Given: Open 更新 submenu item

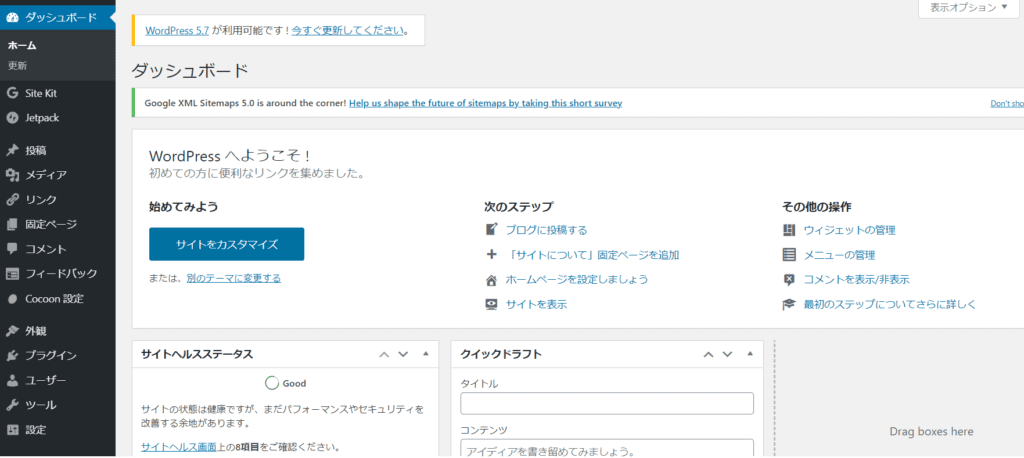Looking at the screenshot, I should [x=17, y=66].
